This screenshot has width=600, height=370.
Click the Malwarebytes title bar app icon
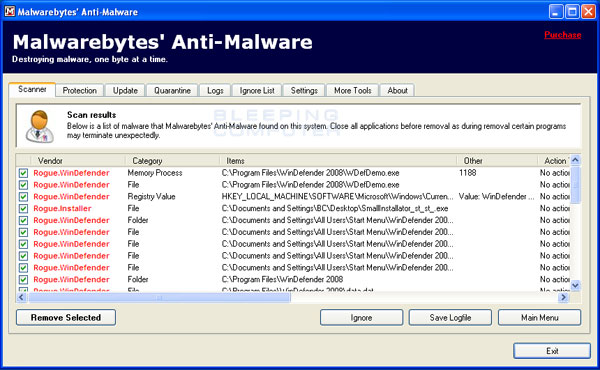coord(10,11)
